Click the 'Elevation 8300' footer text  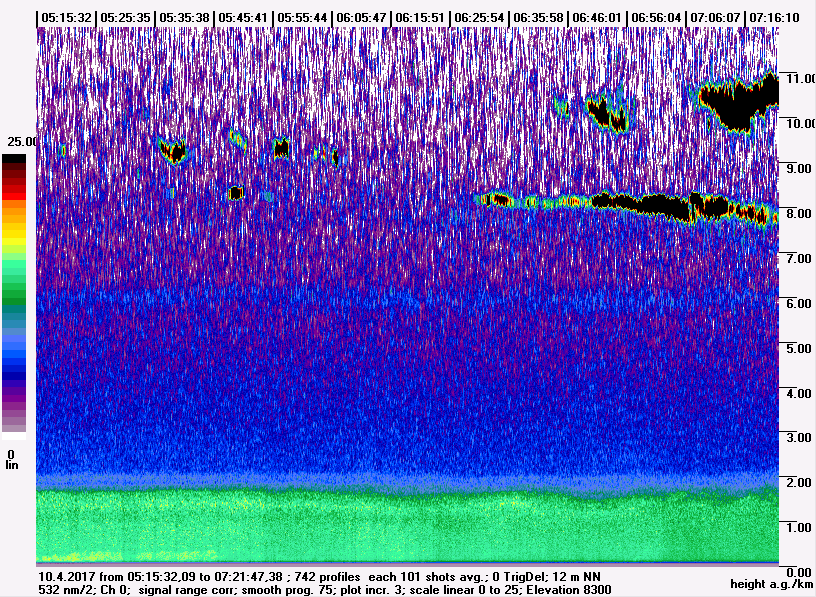click(x=569, y=590)
